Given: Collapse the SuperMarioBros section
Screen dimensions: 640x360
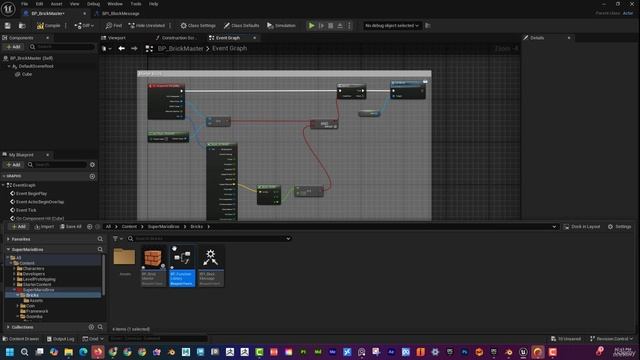Looking at the screenshot, I should [8, 249].
